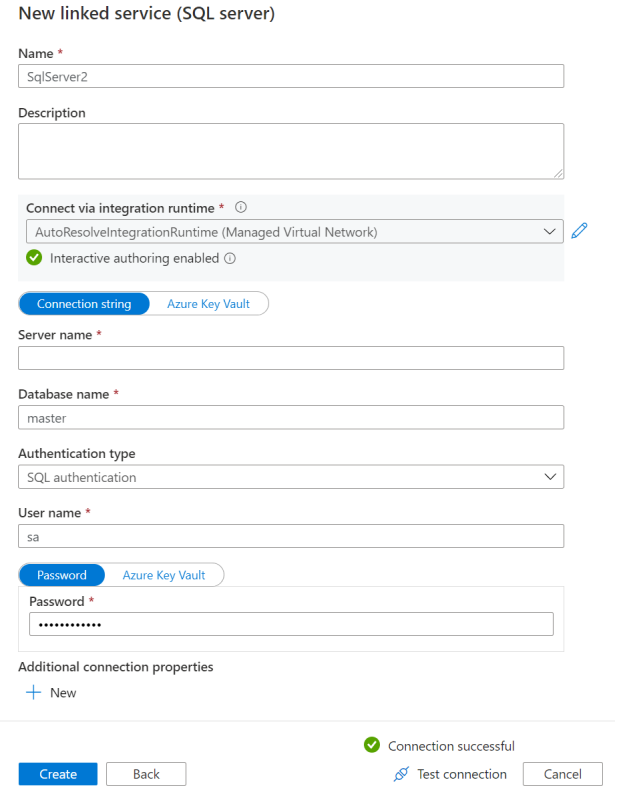Go Back to the previous step
The width and height of the screenshot is (630, 806).
145,774
